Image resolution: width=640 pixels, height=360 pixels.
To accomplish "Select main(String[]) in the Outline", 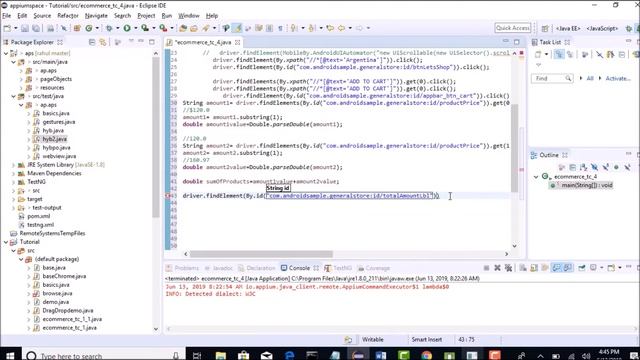I will [587, 185].
